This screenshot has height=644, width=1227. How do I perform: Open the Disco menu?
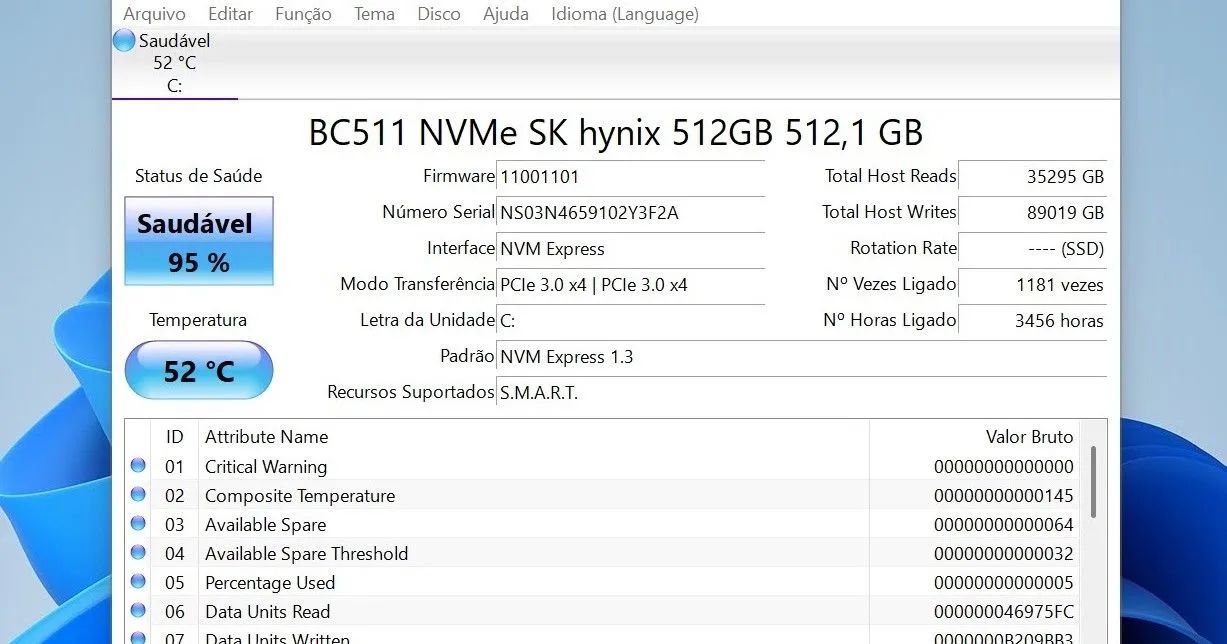(439, 14)
